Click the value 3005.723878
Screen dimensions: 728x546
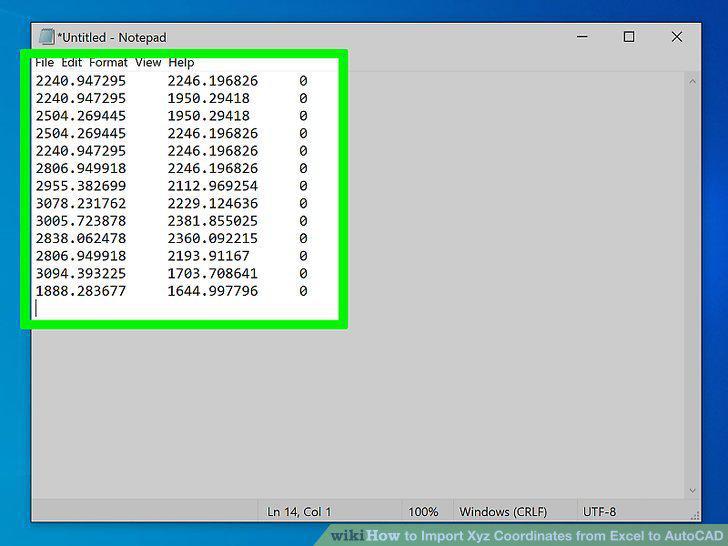(81, 221)
